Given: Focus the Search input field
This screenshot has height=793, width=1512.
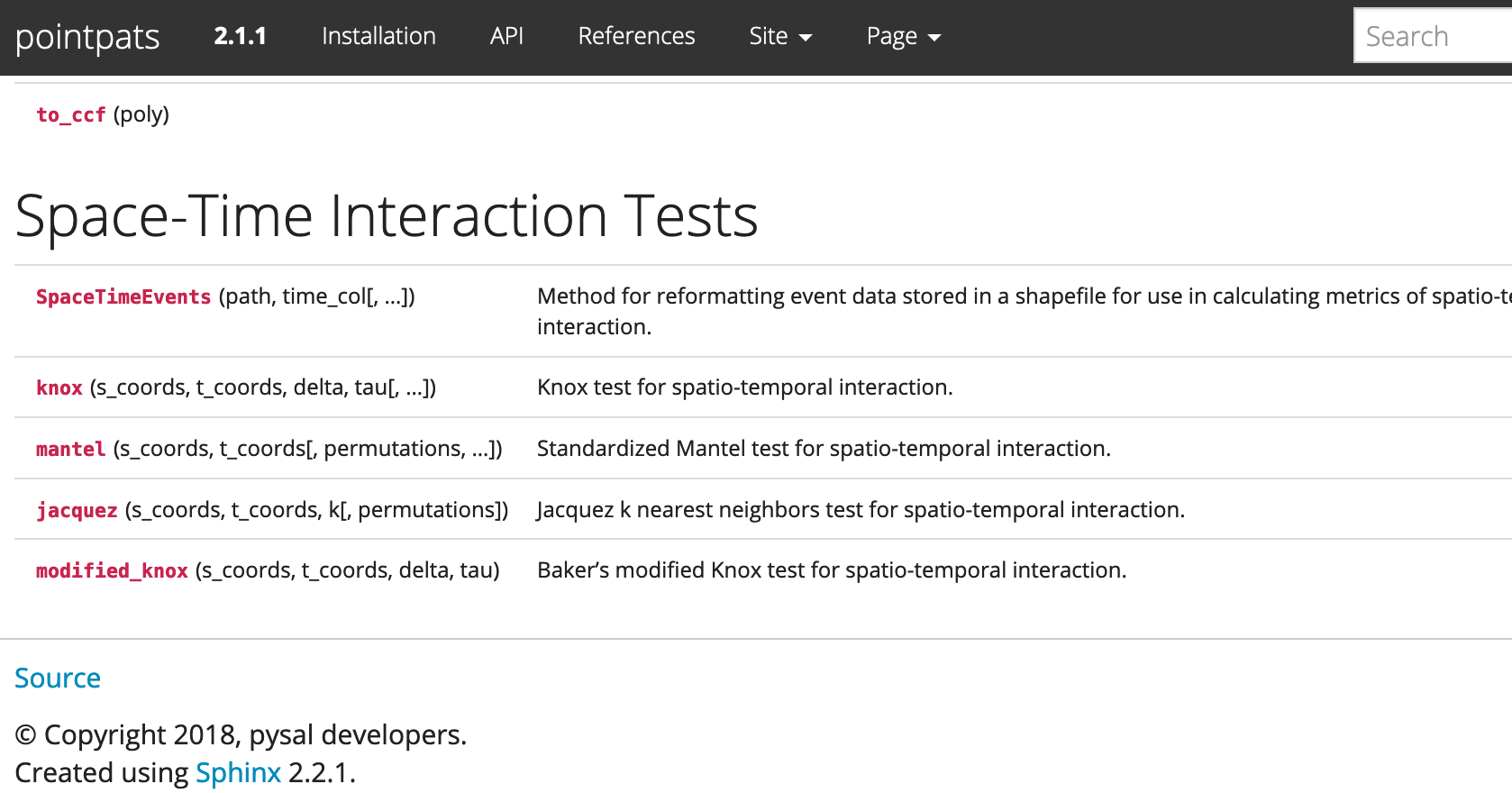Looking at the screenshot, I should click(1433, 36).
